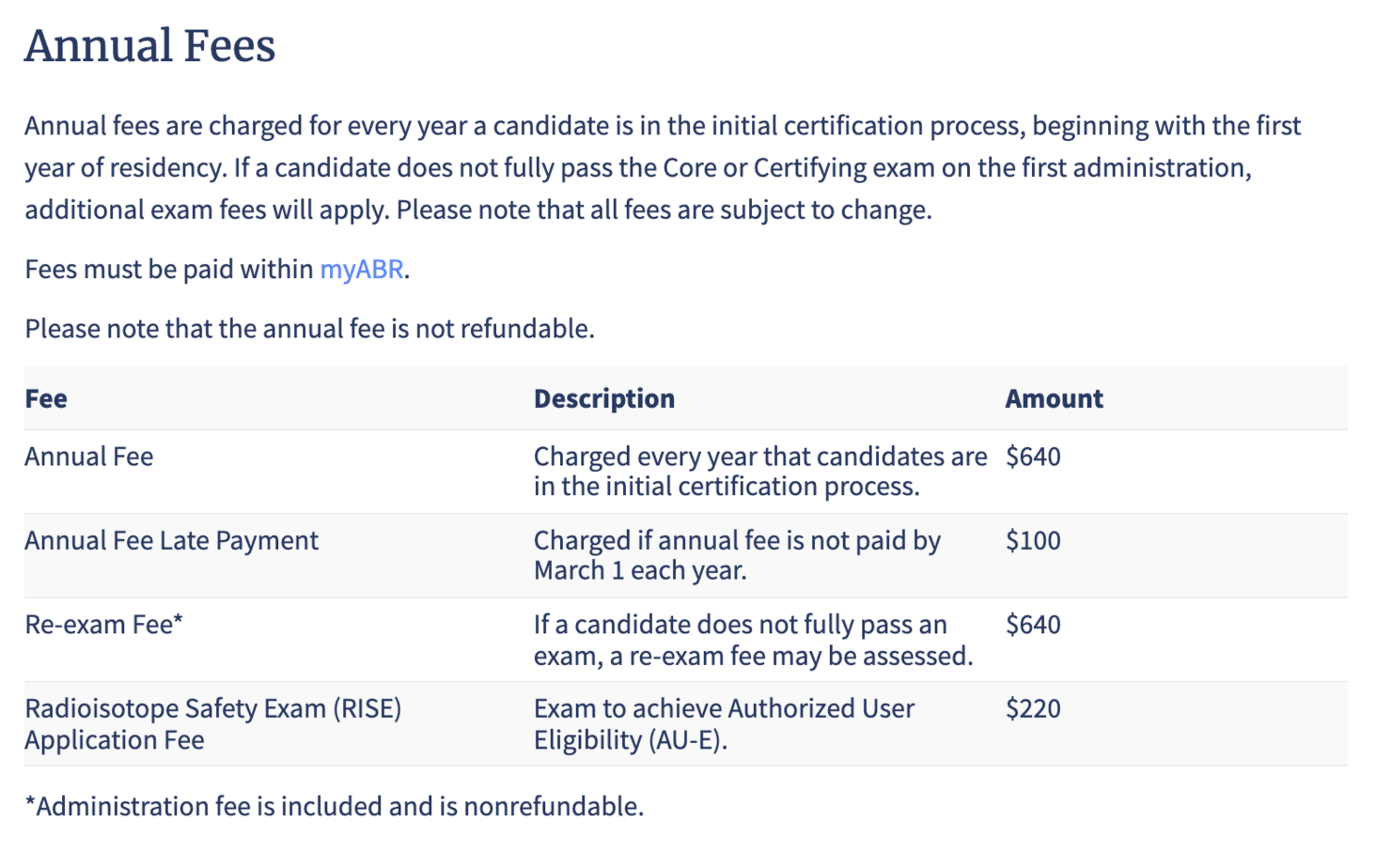1376x868 pixels.
Task: Click the 're-exam fee may be assessed' description
Action: pos(752,656)
